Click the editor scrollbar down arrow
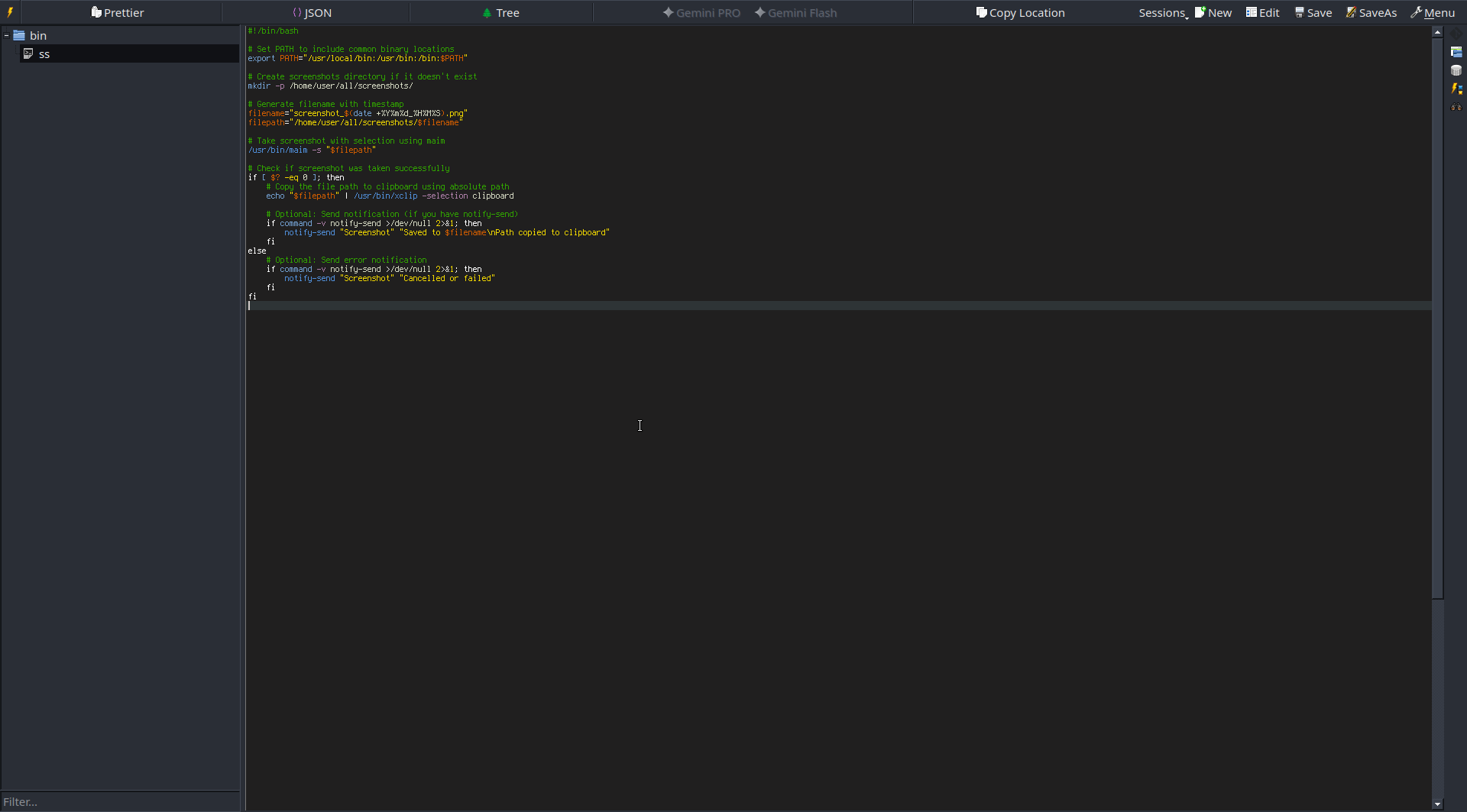The width and height of the screenshot is (1467, 812). (x=1437, y=804)
